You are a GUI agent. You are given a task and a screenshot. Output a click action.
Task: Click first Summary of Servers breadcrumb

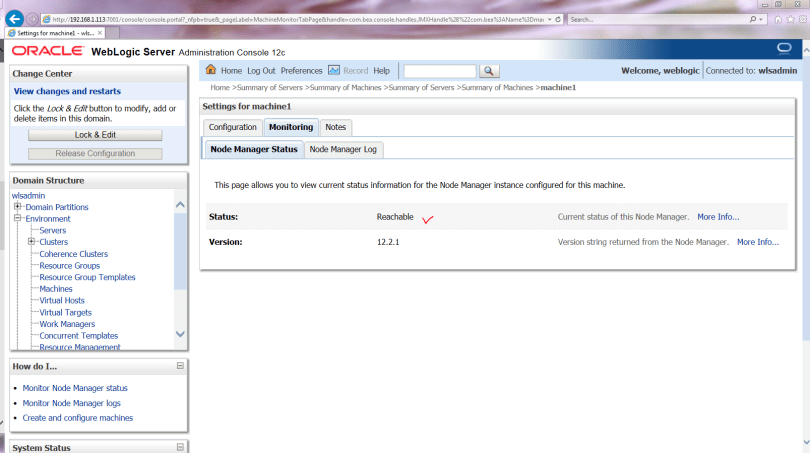click(x=269, y=88)
